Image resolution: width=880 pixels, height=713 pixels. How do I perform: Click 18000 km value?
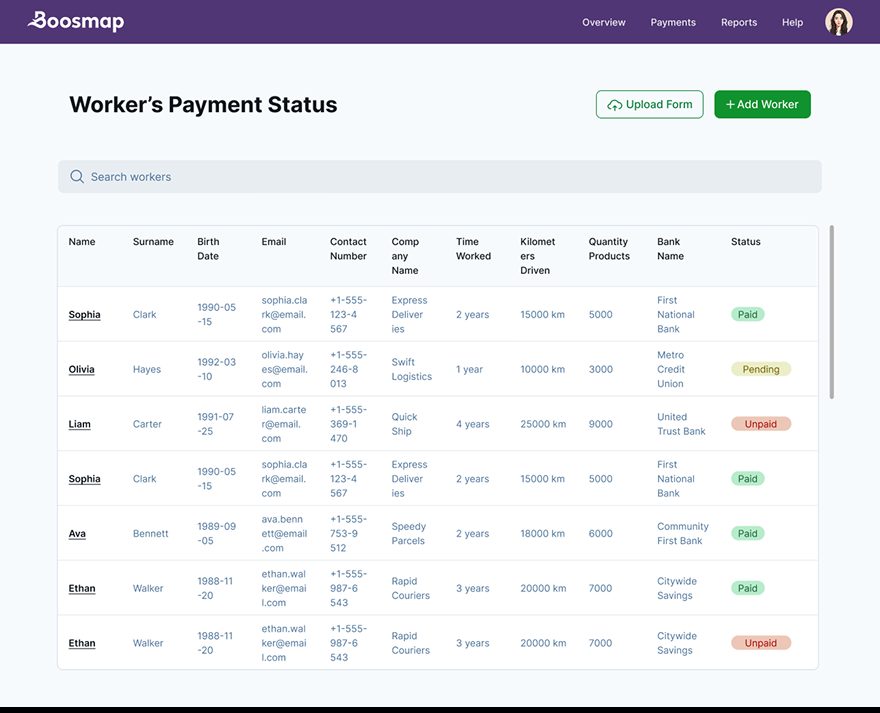point(542,533)
